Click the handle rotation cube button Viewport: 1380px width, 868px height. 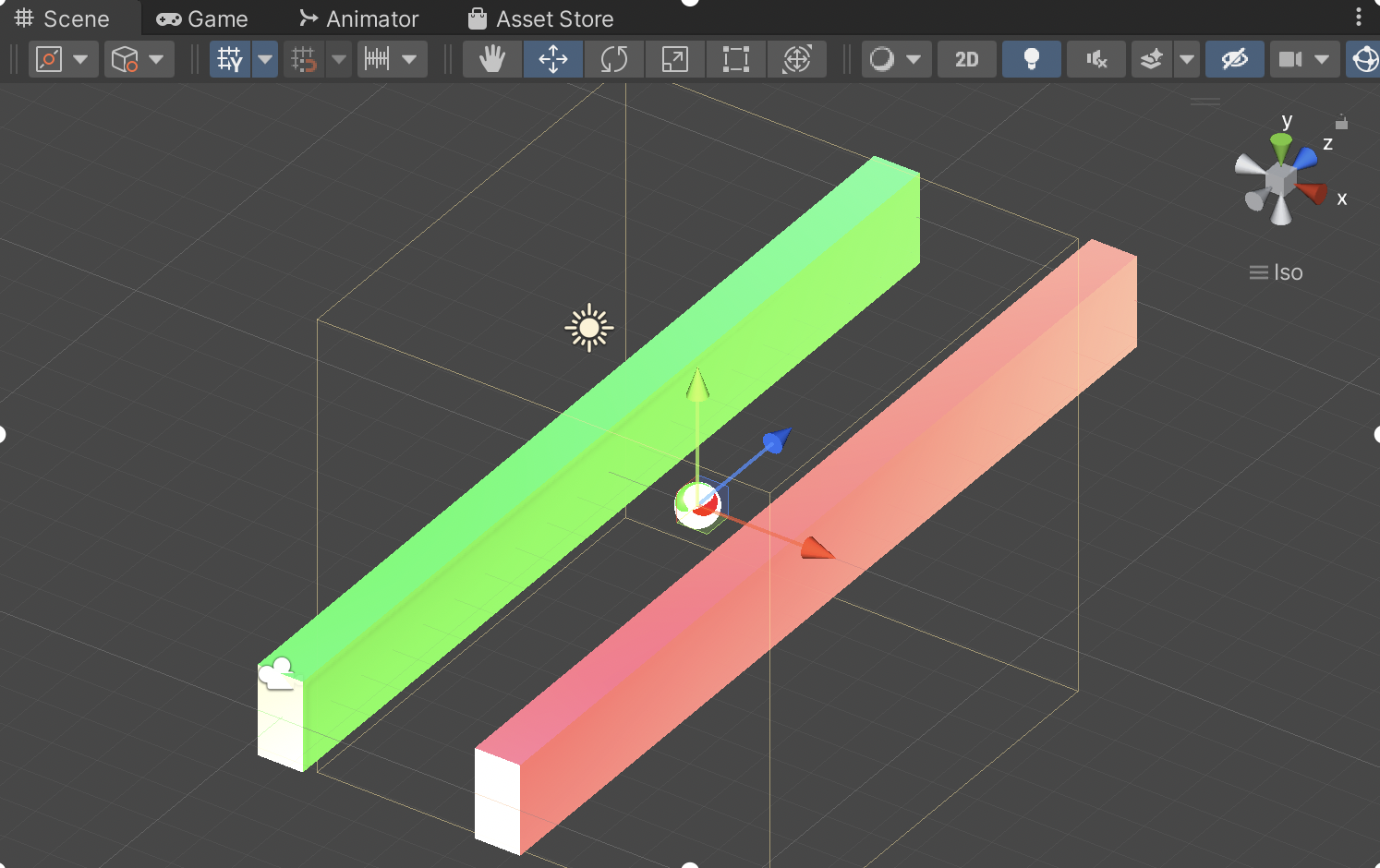(125, 60)
